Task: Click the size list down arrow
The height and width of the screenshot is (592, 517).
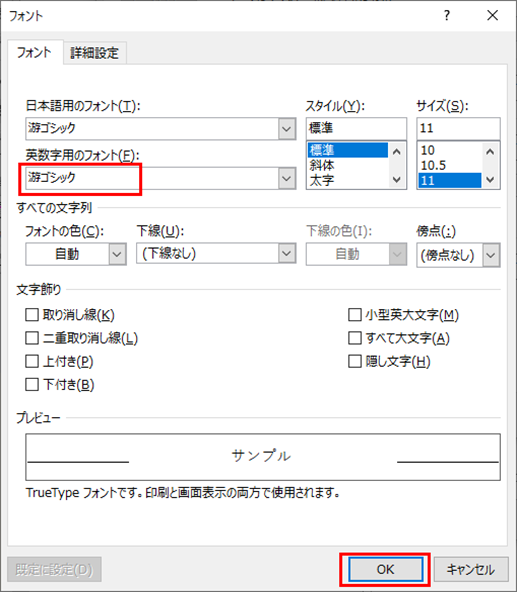Action: pos(490,180)
